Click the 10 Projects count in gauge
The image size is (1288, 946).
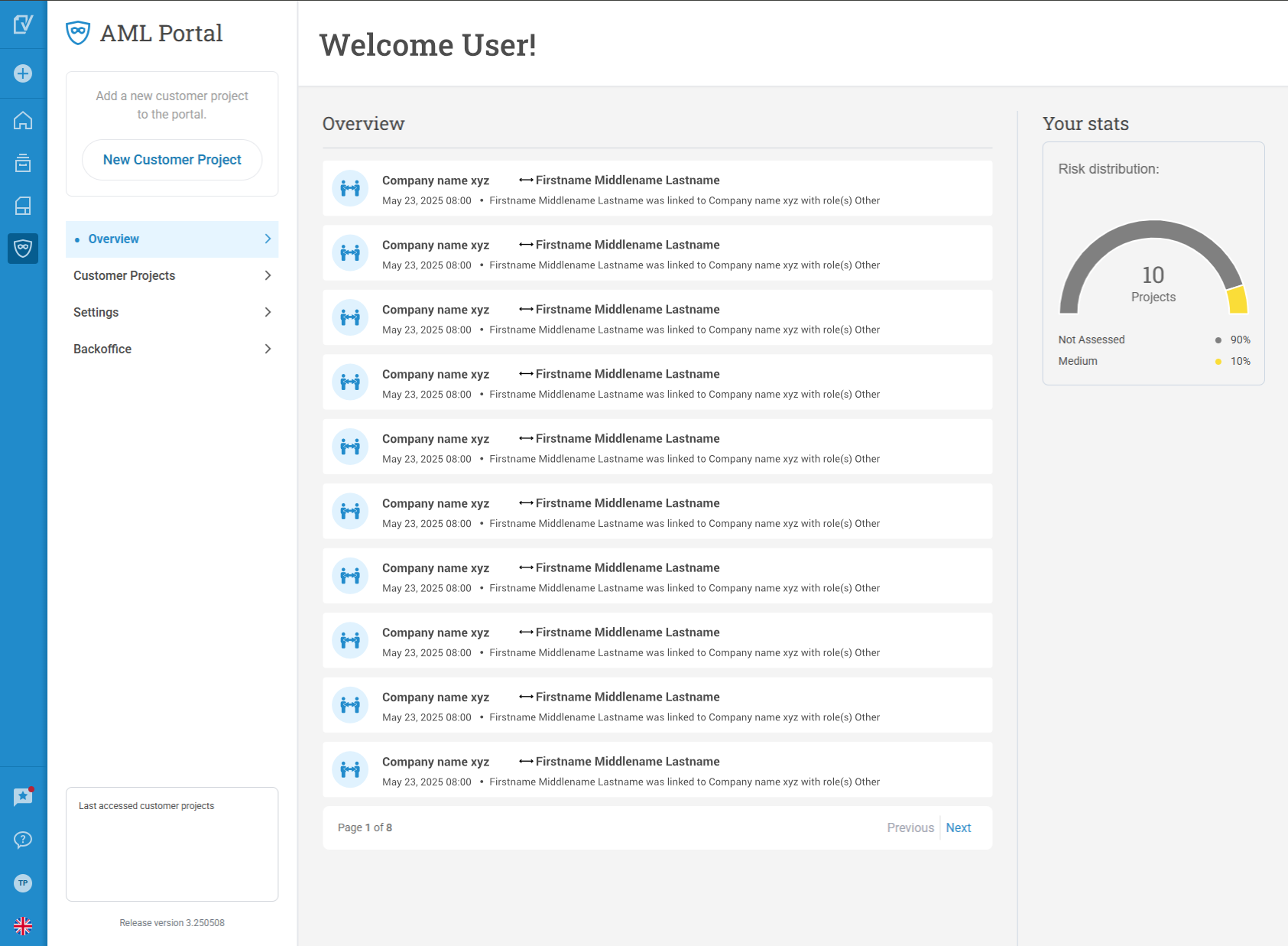pyautogui.click(x=1153, y=284)
